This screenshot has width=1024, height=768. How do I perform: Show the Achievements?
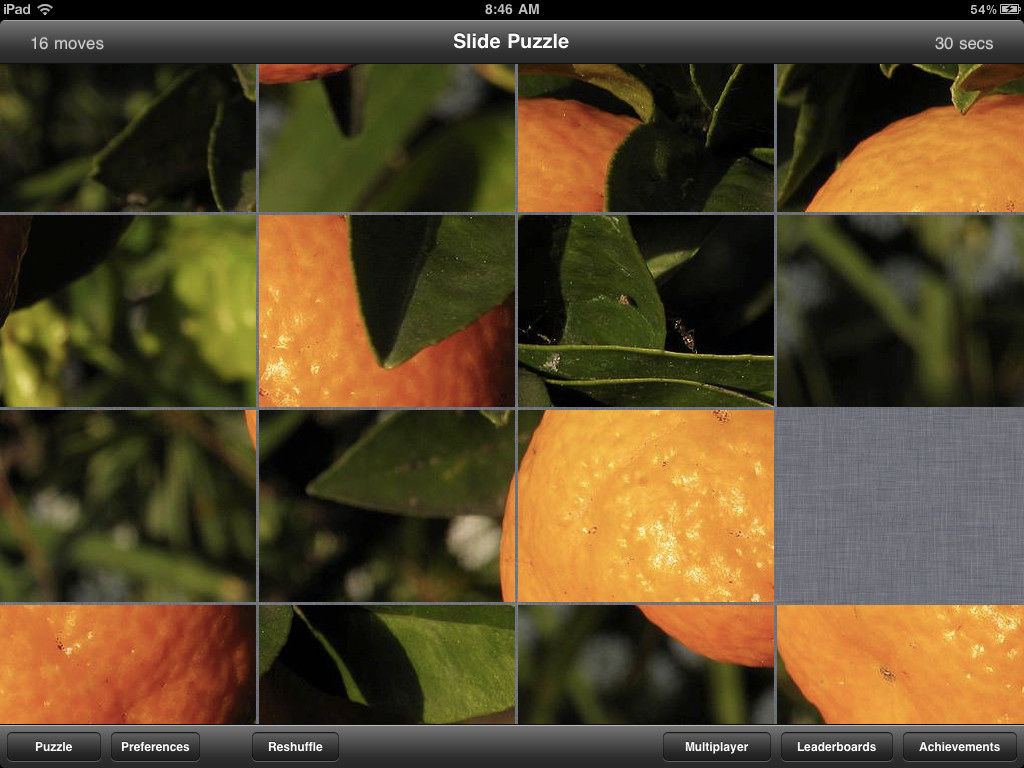coord(959,746)
